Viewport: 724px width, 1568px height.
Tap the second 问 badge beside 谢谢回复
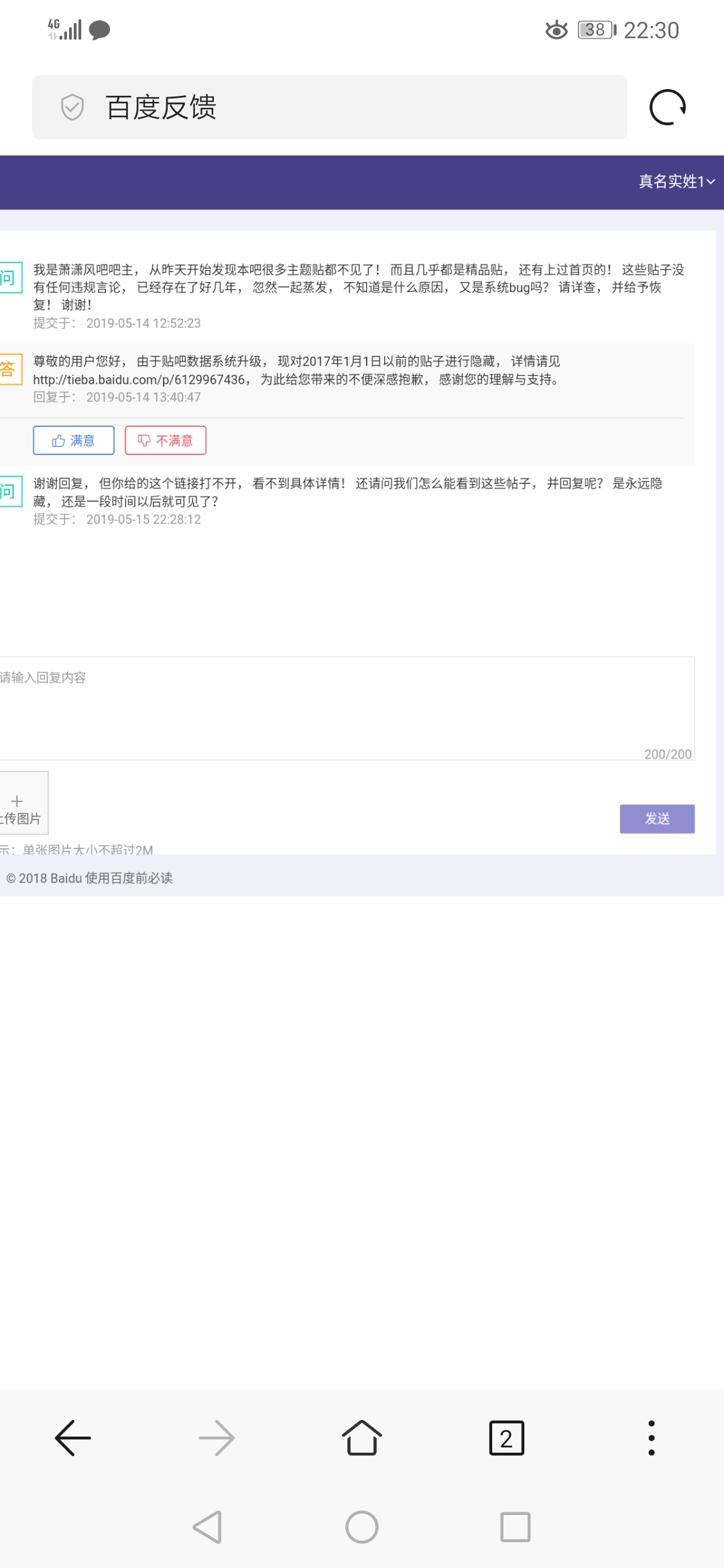click(11, 491)
